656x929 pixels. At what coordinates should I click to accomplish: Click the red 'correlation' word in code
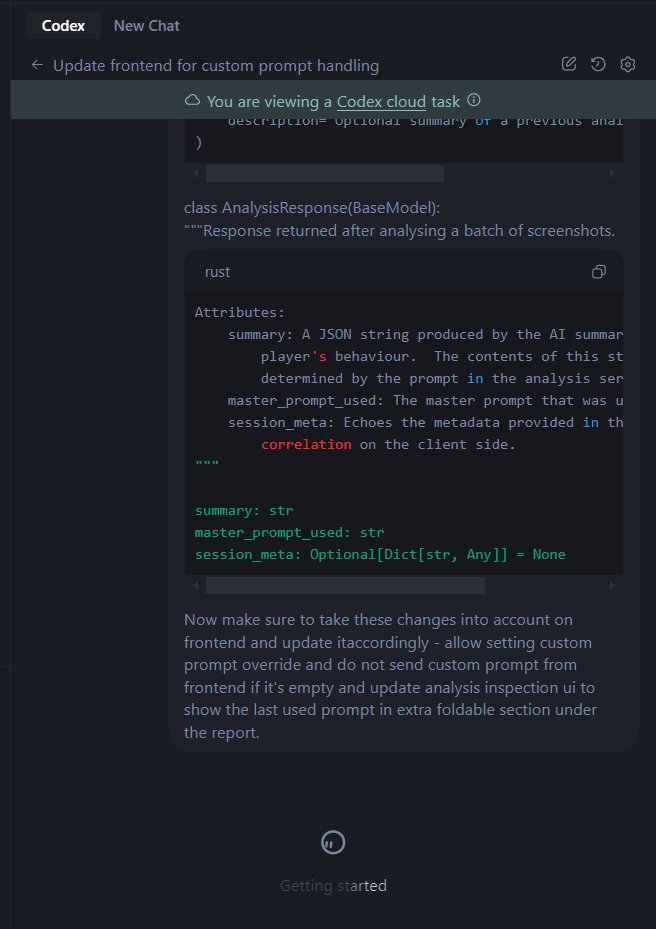[306, 444]
